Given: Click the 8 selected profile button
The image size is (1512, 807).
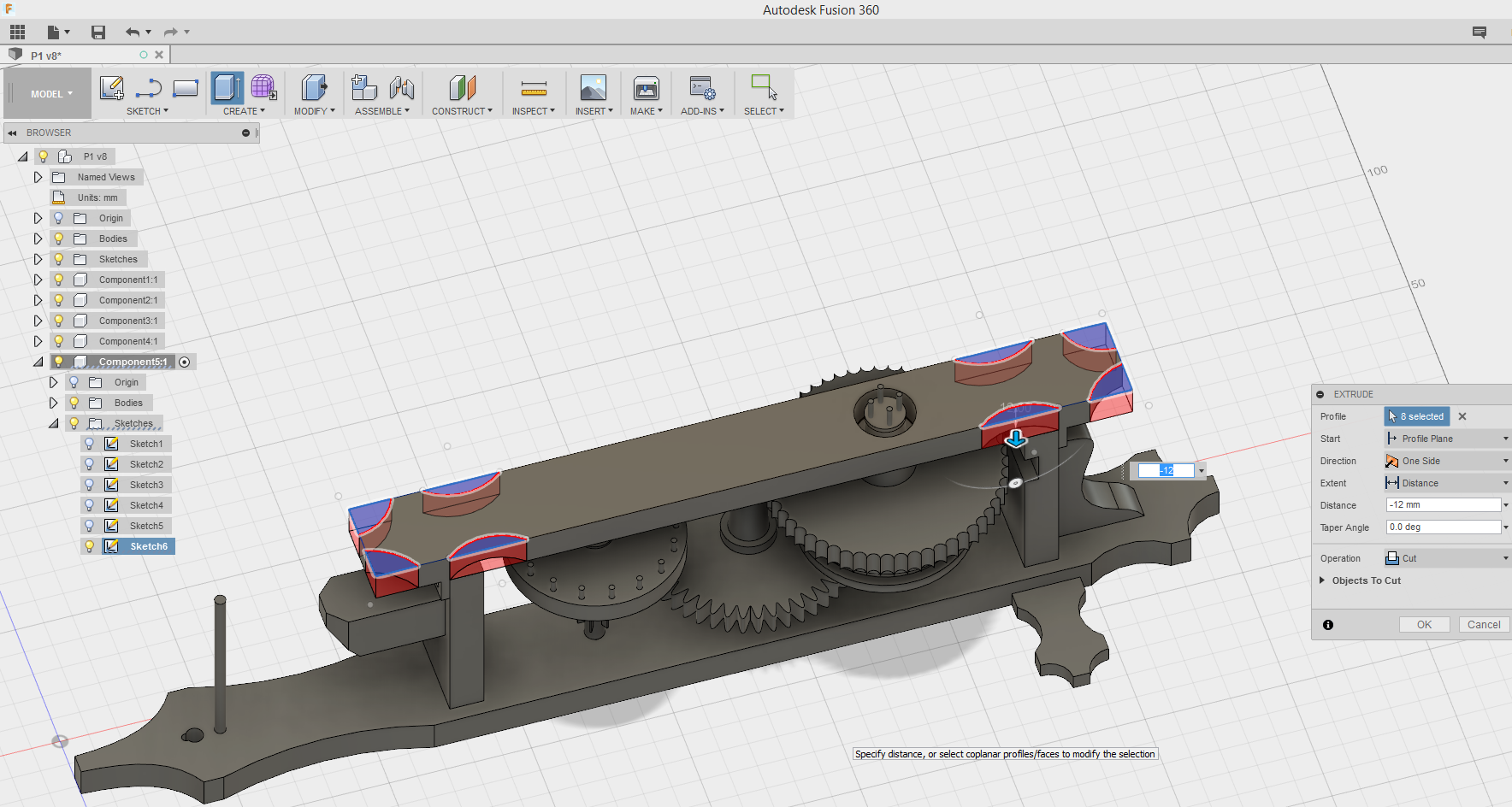Looking at the screenshot, I should click(x=1417, y=416).
